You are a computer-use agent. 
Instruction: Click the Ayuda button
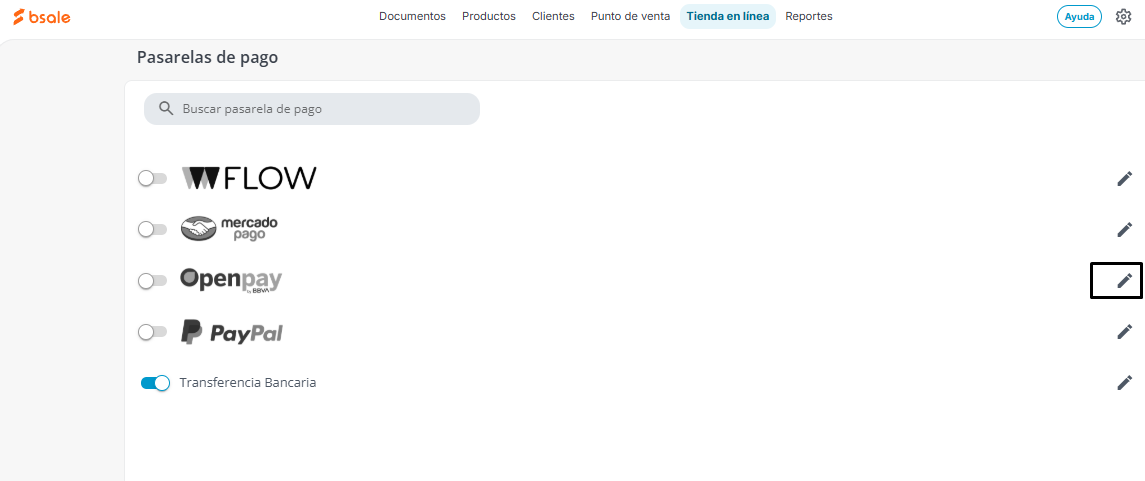coord(1079,17)
